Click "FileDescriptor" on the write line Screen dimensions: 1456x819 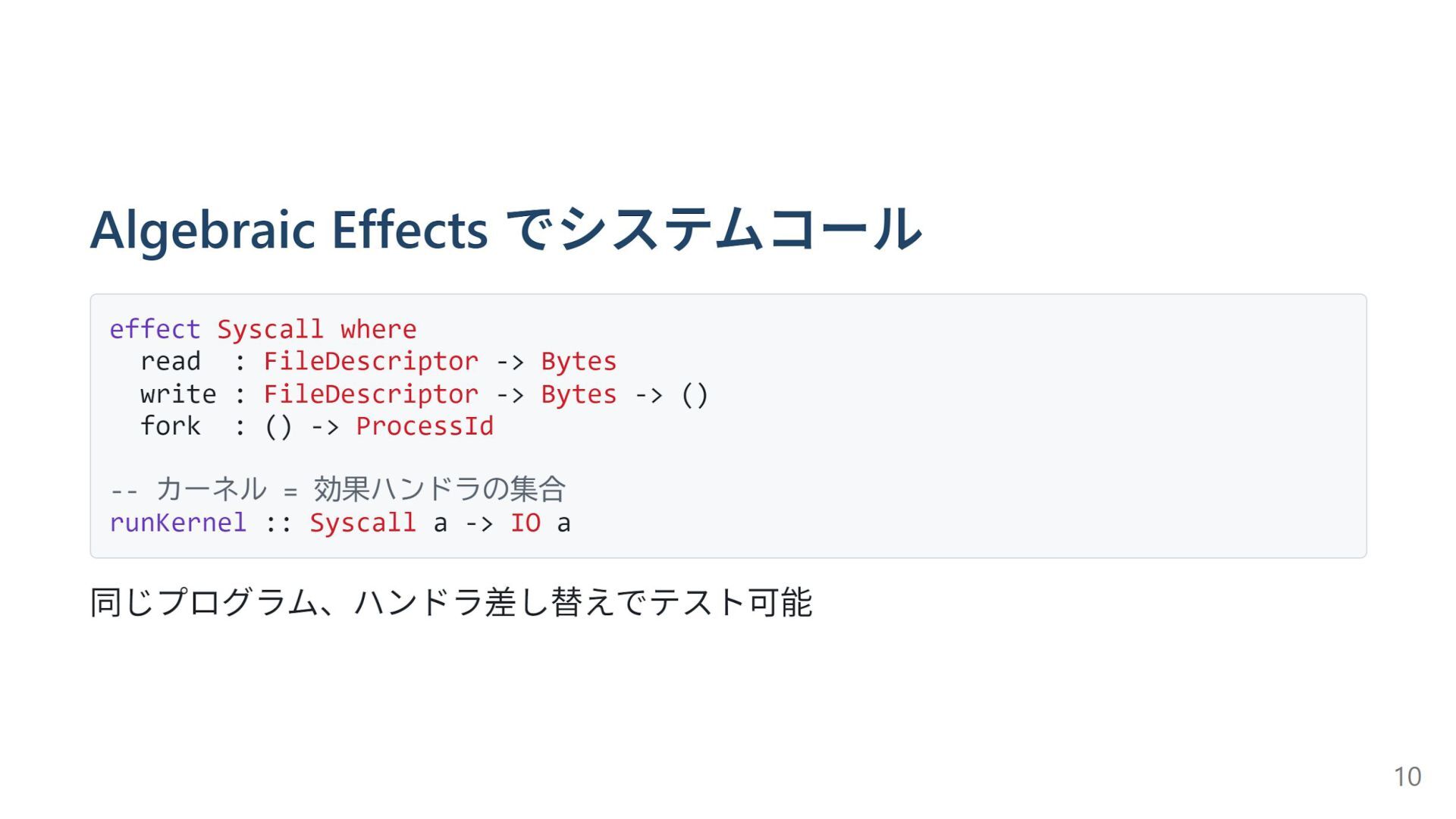pyautogui.click(x=371, y=394)
